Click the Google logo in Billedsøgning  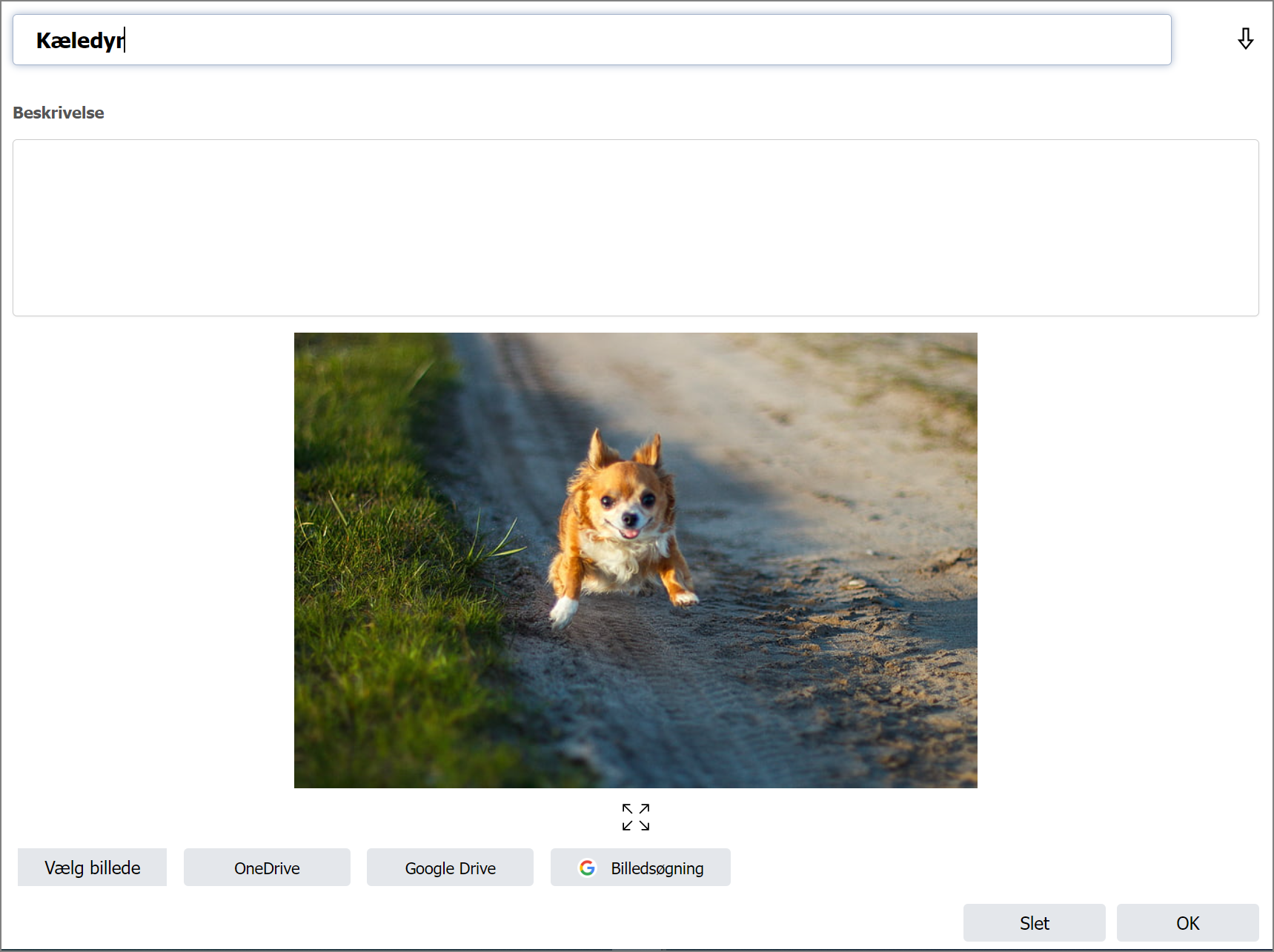[x=587, y=868]
